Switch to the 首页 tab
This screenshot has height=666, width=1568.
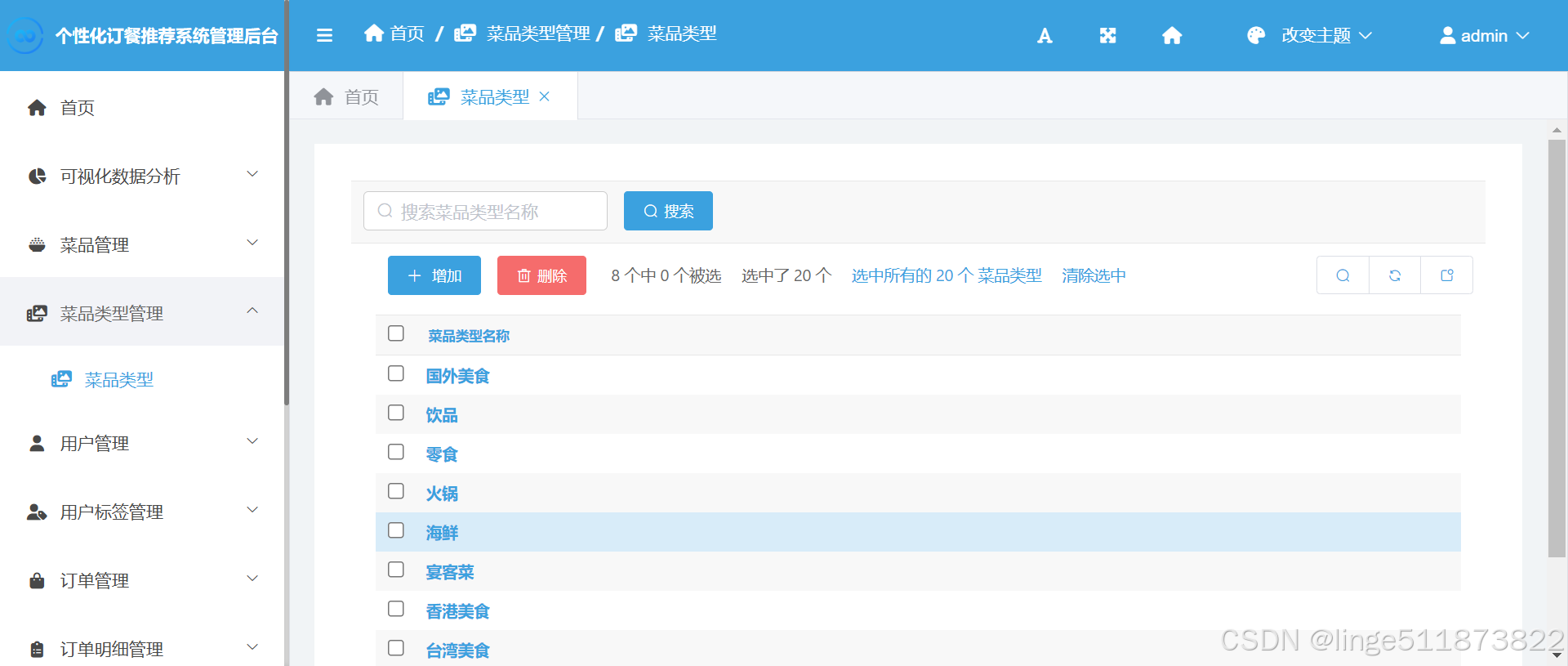346,96
